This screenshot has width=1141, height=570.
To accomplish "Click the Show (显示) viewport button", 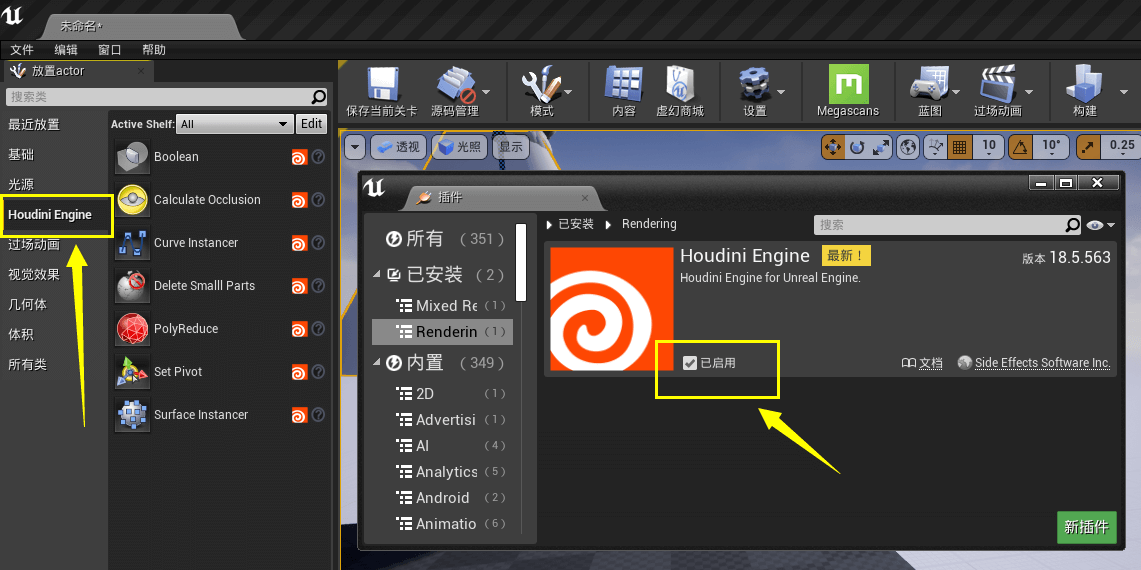I will pyautogui.click(x=511, y=146).
